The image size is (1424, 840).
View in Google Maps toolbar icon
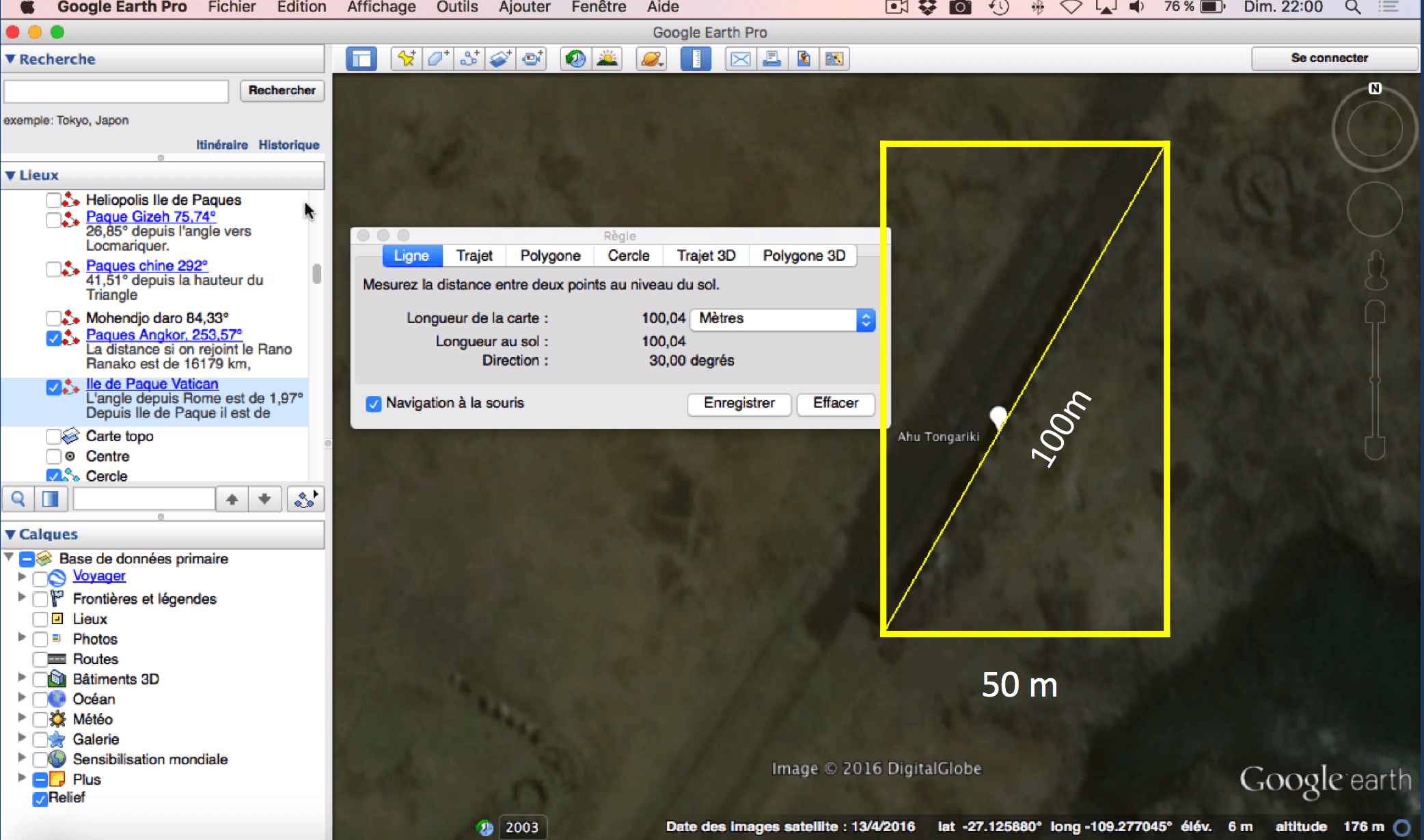coord(834,59)
